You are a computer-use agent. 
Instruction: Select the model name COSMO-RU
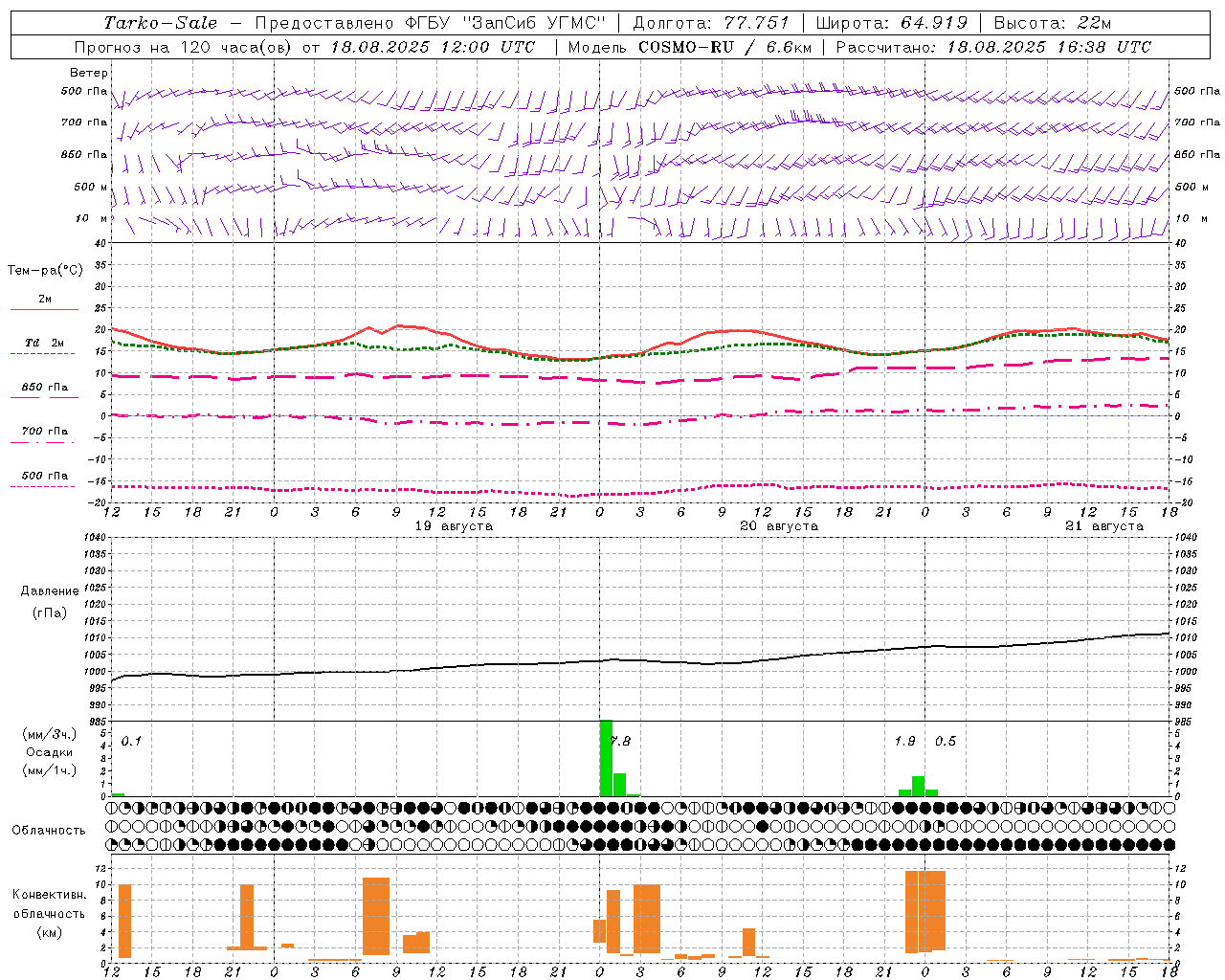(x=684, y=47)
